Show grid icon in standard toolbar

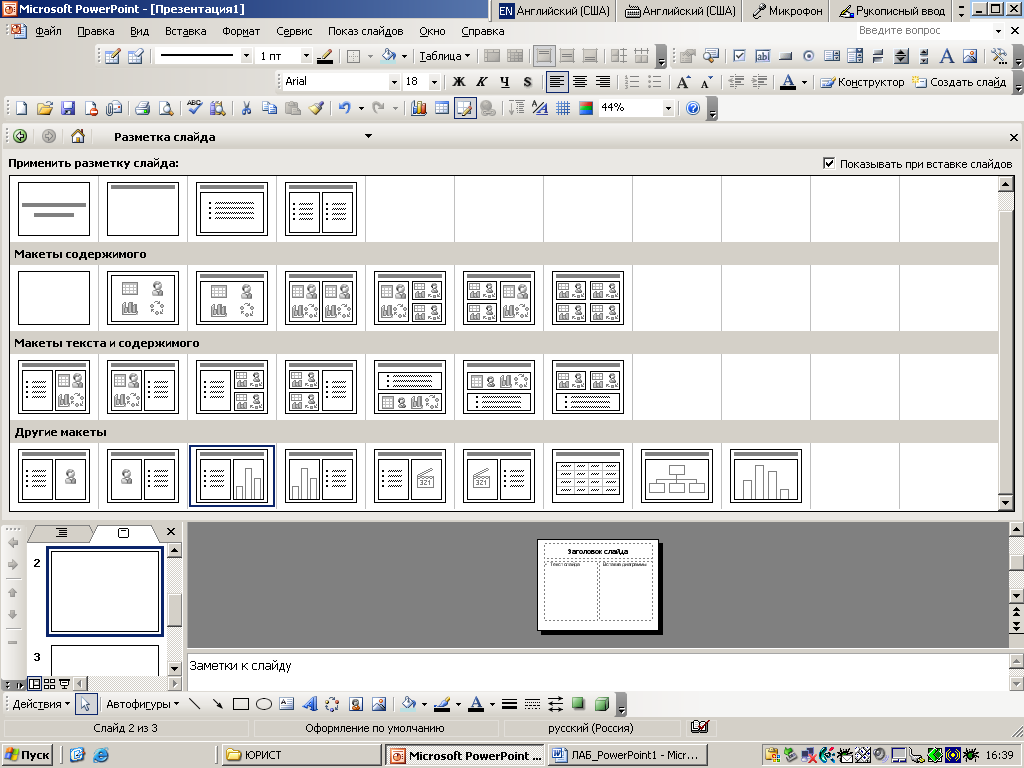[x=563, y=108]
